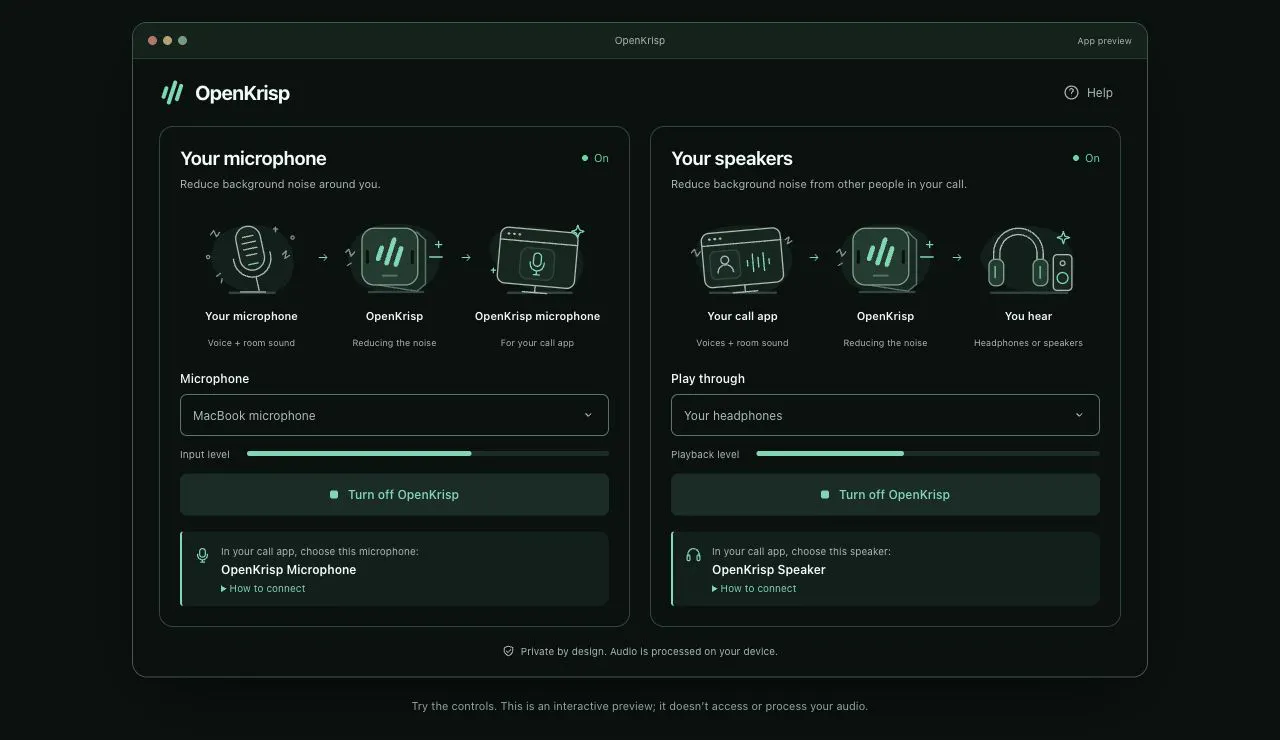Click the Playback level meter bar
Screen dimensions: 1280x740
[x=928, y=454]
